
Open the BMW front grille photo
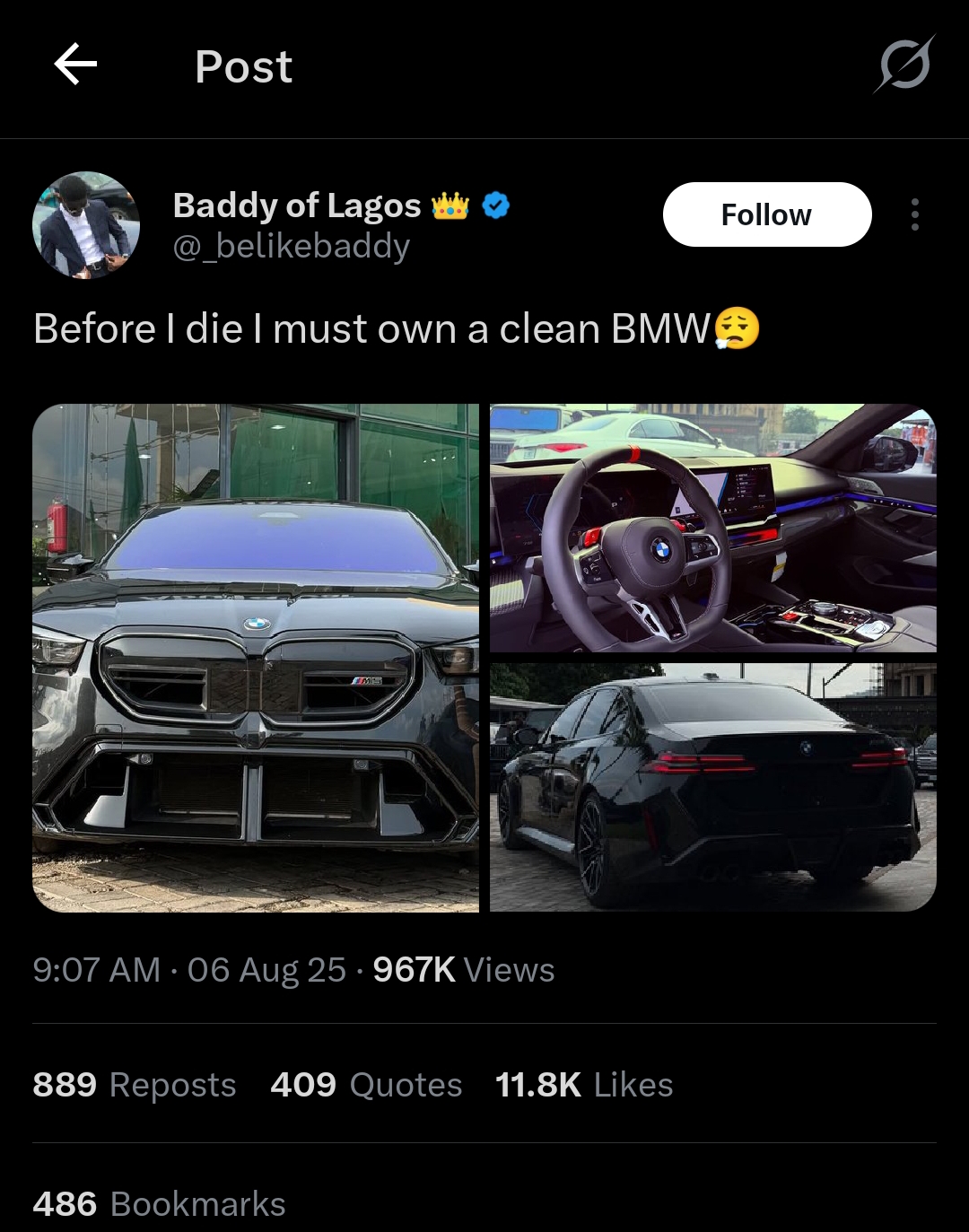point(256,658)
